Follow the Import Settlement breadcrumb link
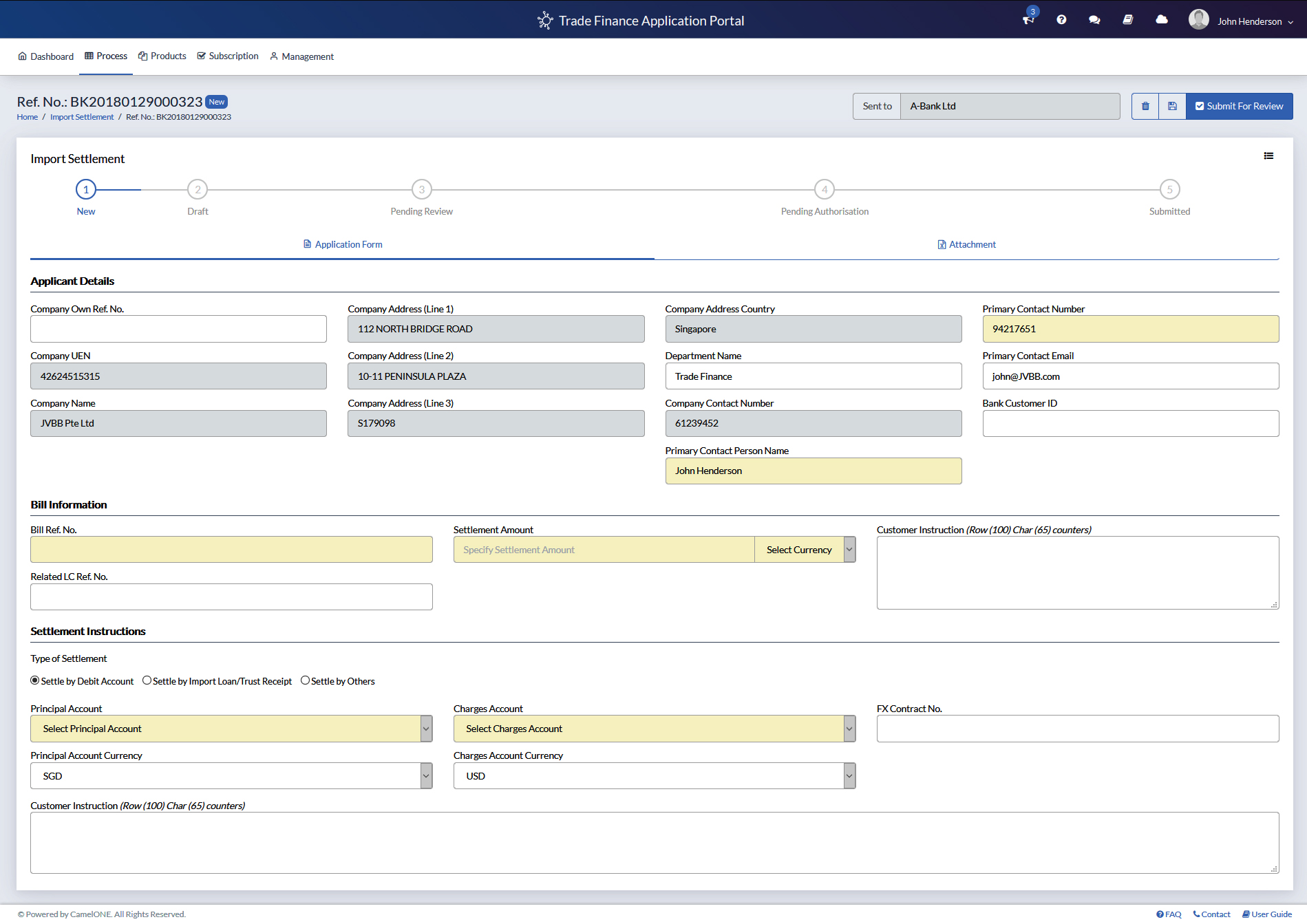Image resolution: width=1307 pixels, height=924 pixels. [x=82, y=117]
